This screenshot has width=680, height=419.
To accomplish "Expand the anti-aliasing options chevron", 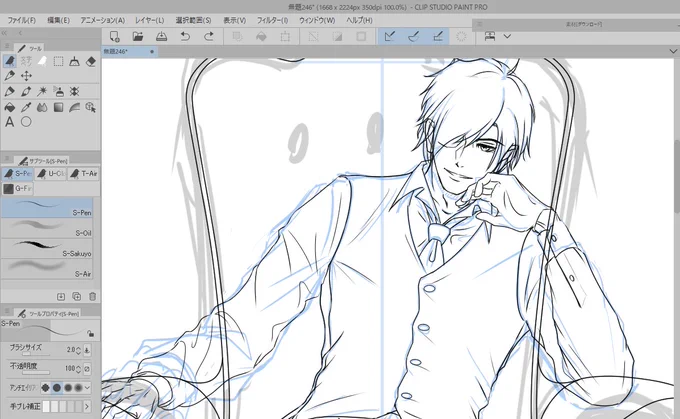I will [88, 388].
